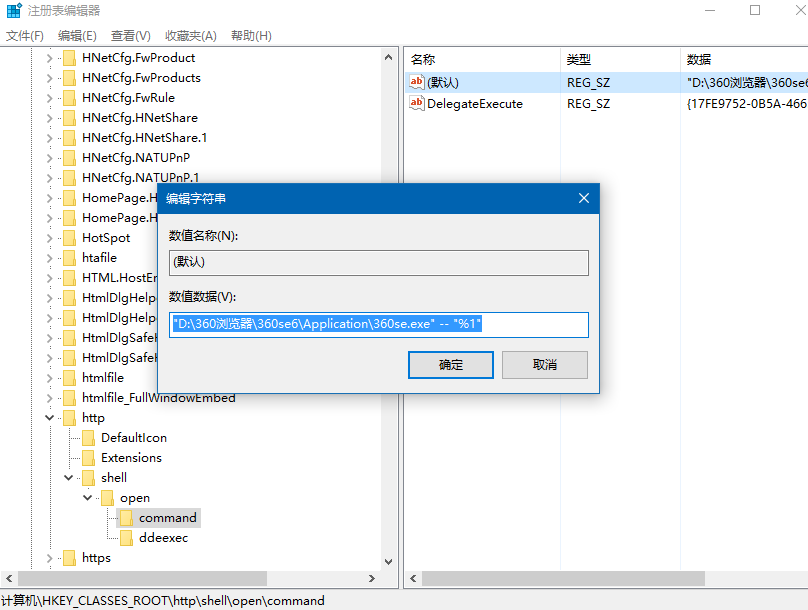Click the 类型 column header
Screen dimensions: 808x610
(620, 60)
